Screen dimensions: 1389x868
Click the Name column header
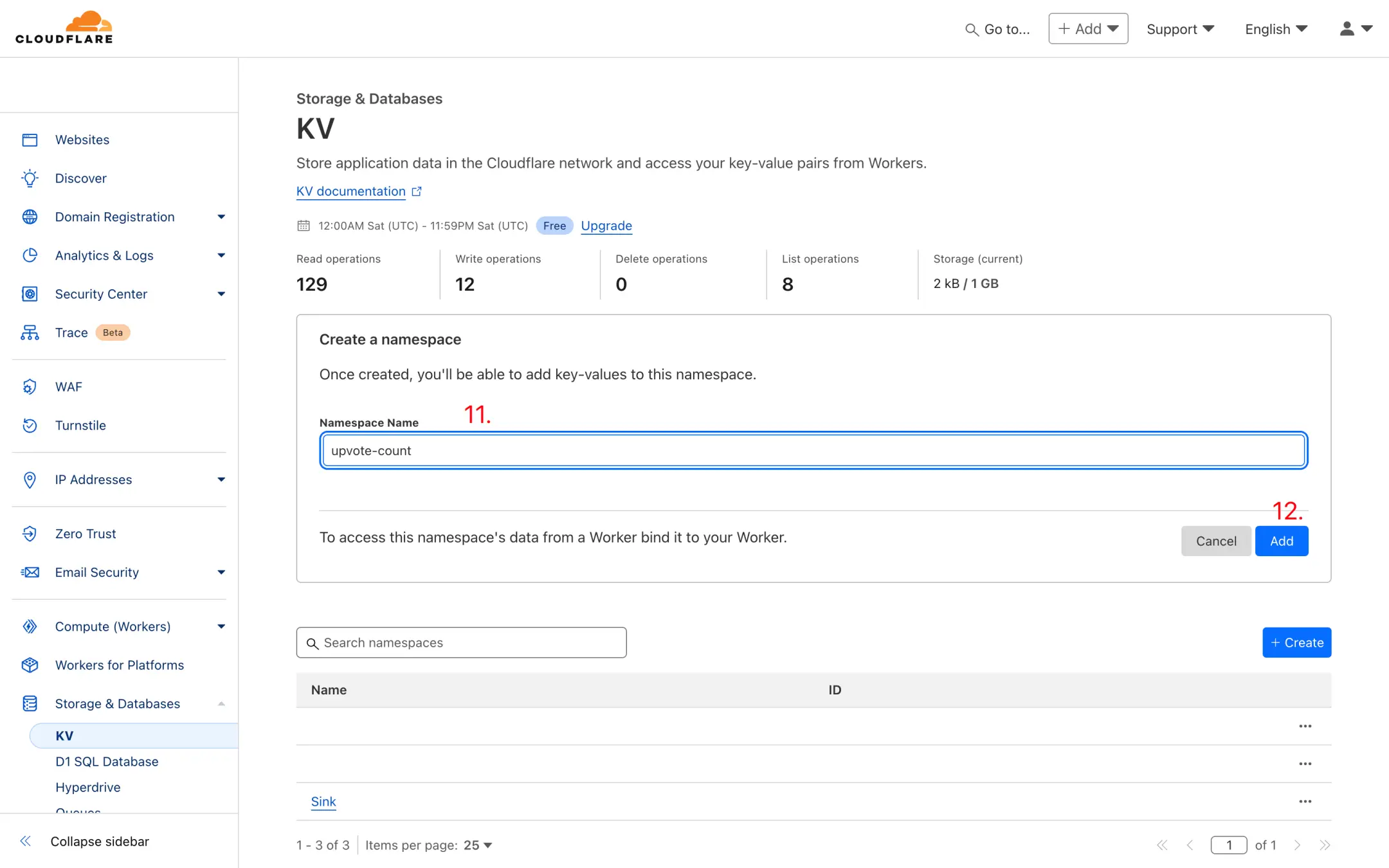point(329,690)
